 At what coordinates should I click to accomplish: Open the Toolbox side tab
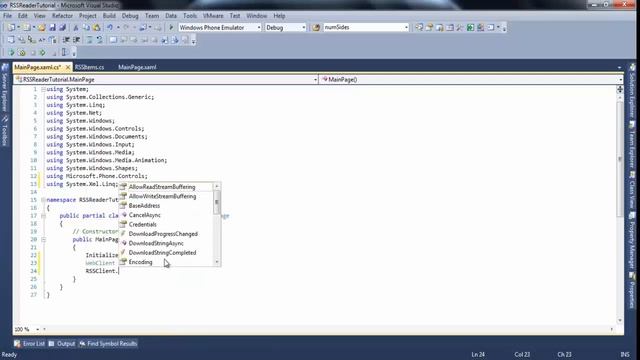pyautogui.click(x=5, y=131)
